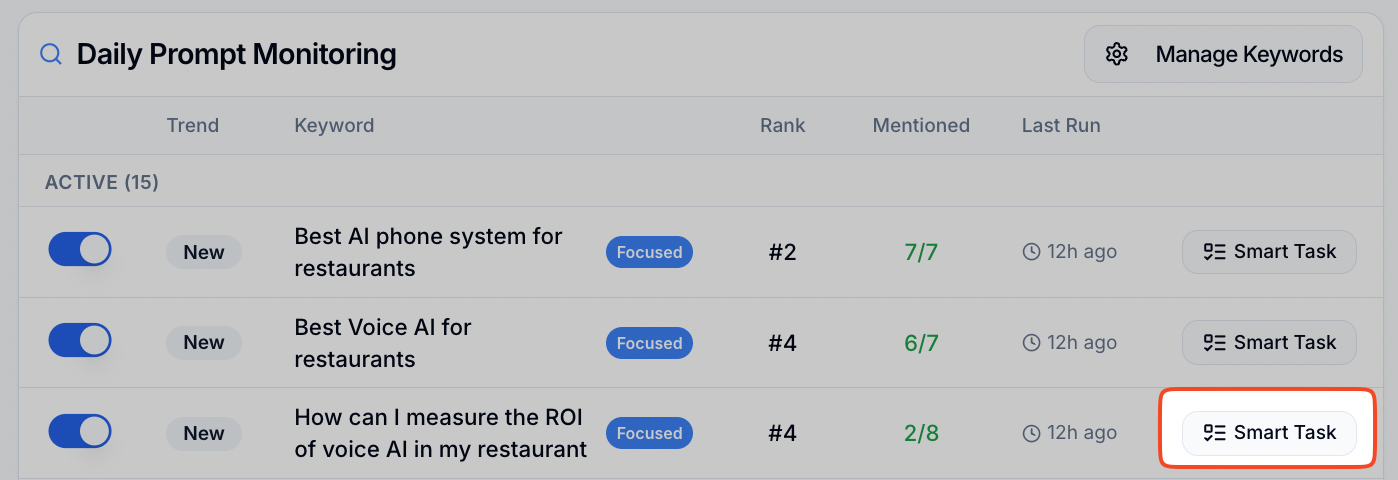Click the search magnifier icon beside the title
The image size is (1398, 480).
(51, 54)
